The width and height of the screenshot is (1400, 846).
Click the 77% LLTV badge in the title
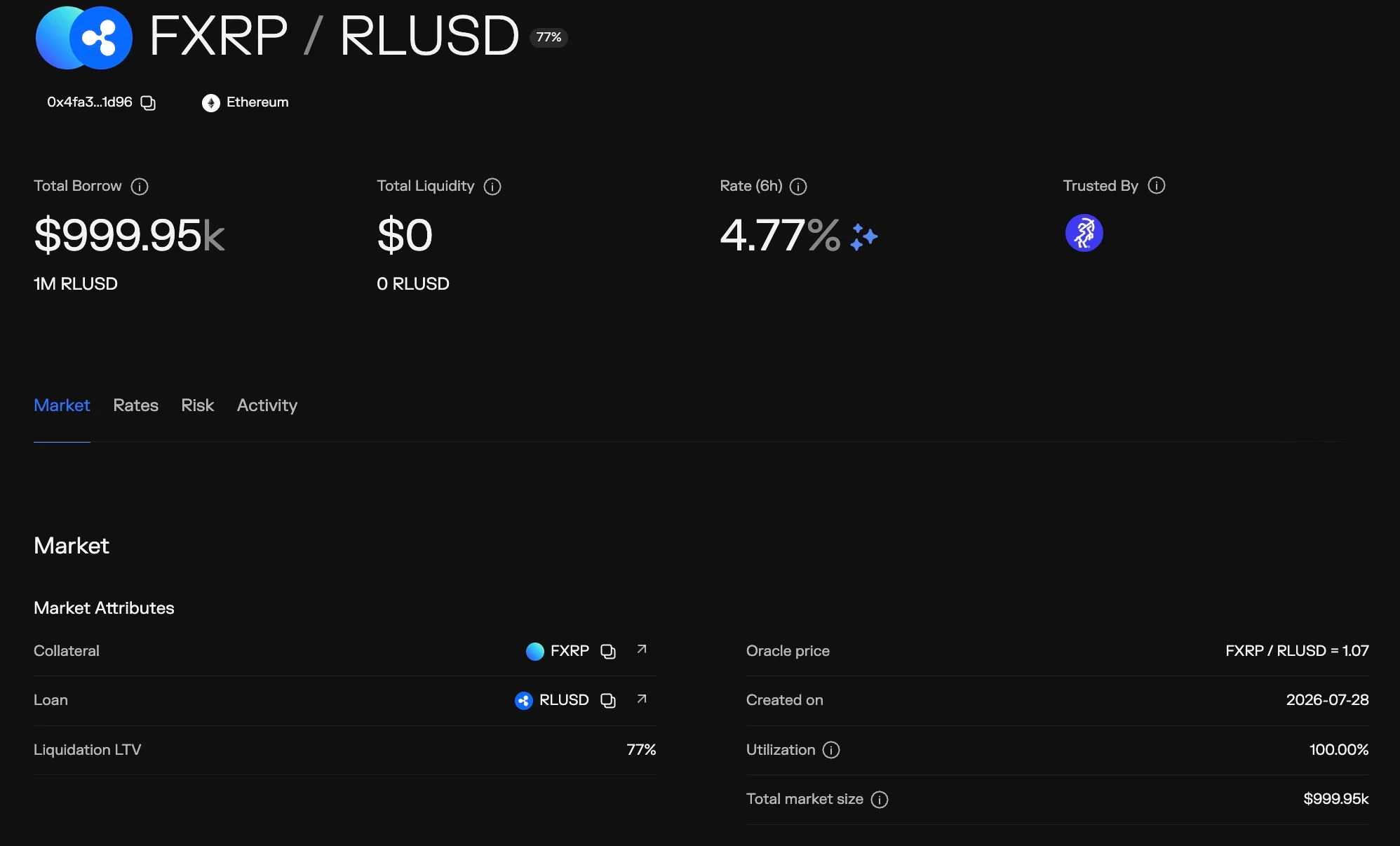pyautogui.click(x=548, y=37)
